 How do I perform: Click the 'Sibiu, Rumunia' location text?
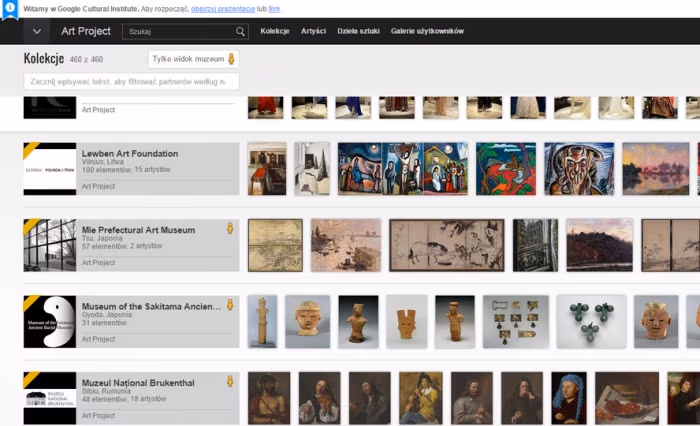106,391
